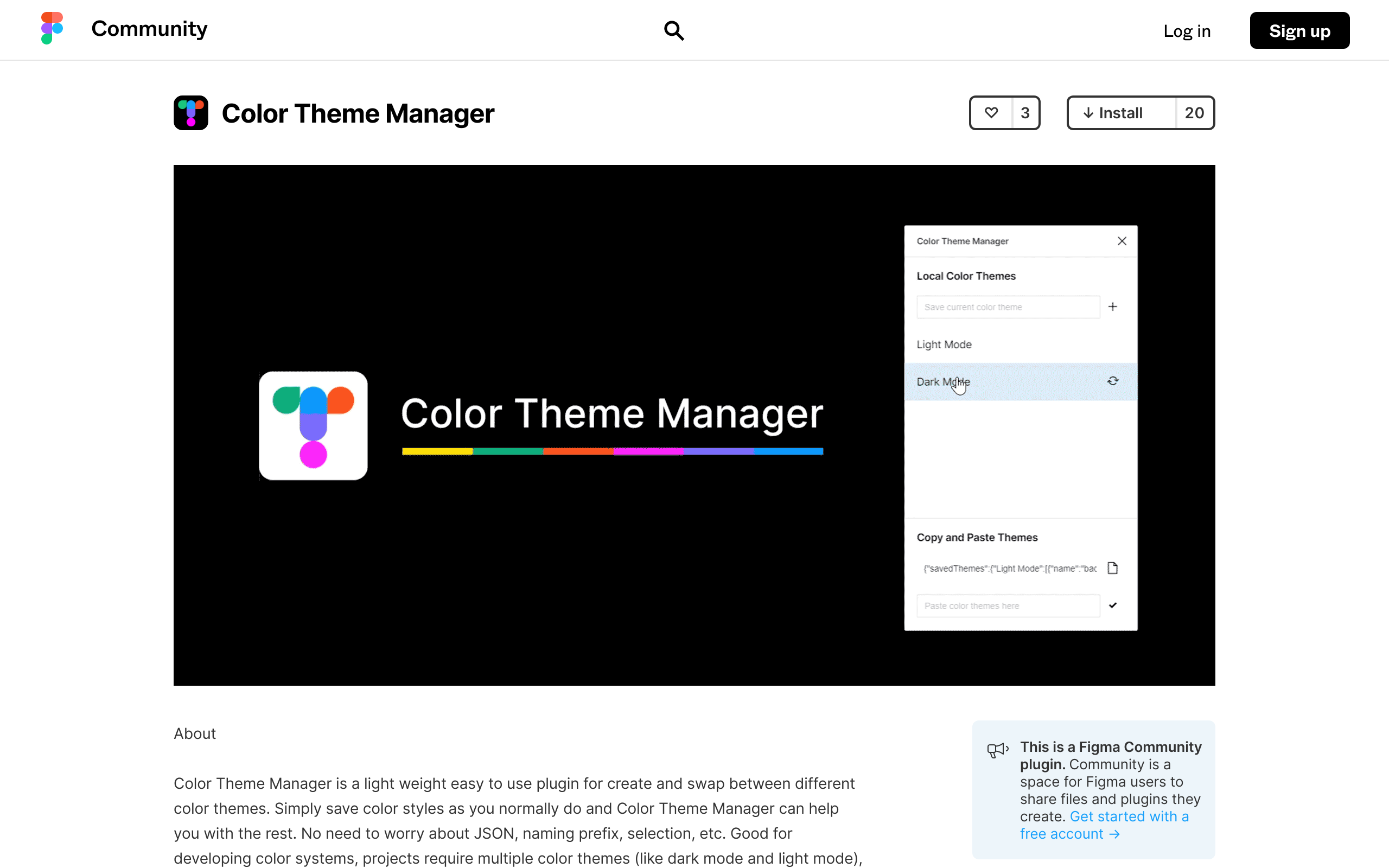The height and width of the screenshot is (868, 1389).
Task: Click the Color Theme Manager page title
Action: click(358, 114)
